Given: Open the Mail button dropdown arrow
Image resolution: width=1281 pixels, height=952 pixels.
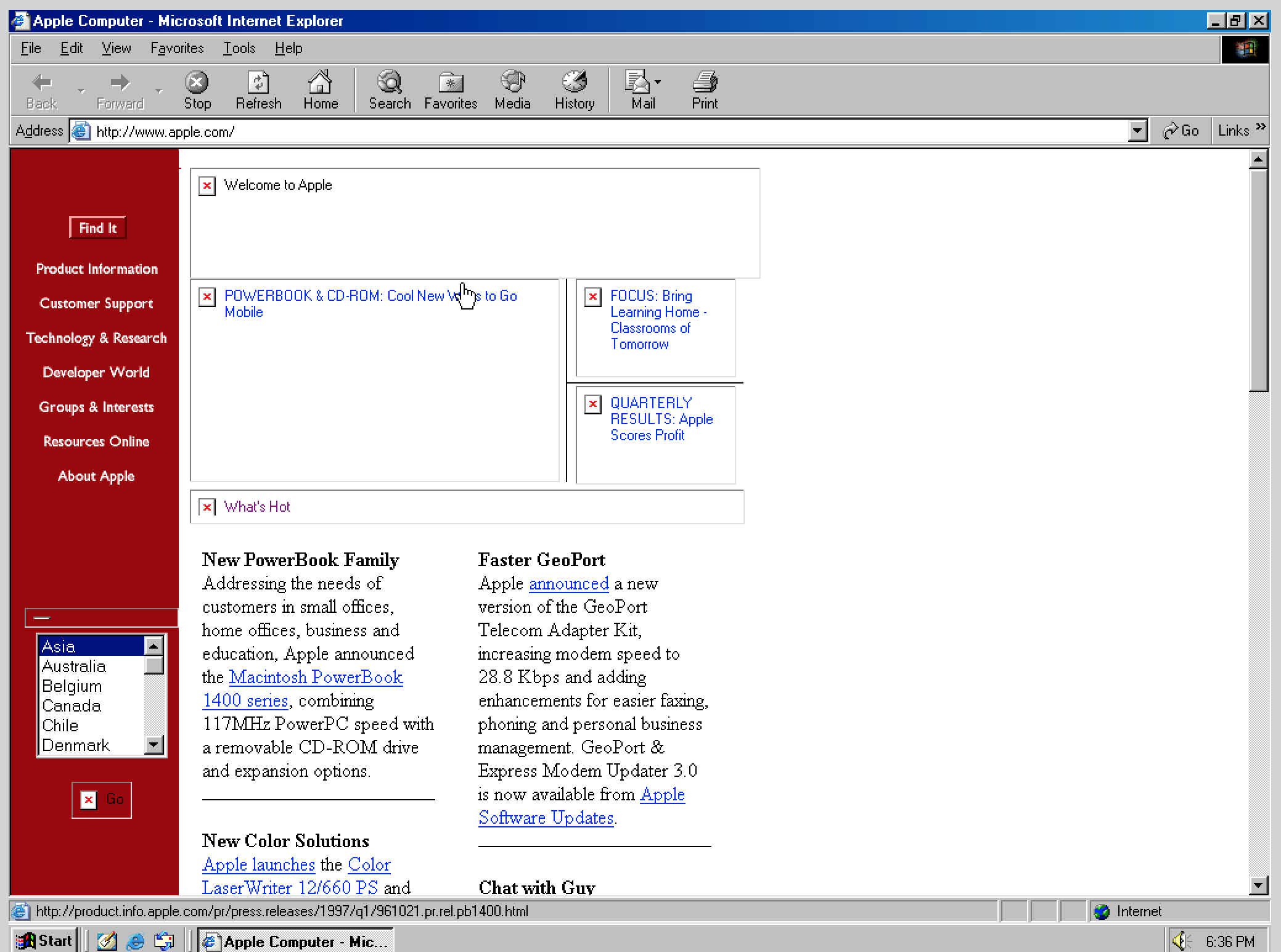Looking at the screenshot, I should click(658, 82).
